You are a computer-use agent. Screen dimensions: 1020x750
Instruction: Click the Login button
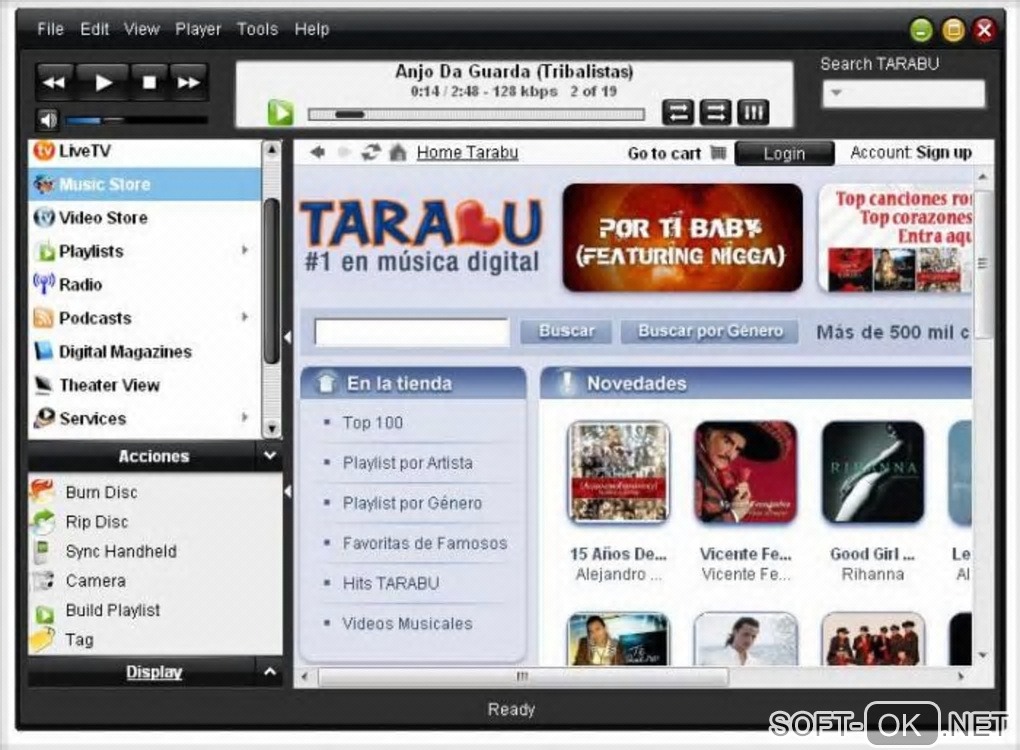[784, 154]
